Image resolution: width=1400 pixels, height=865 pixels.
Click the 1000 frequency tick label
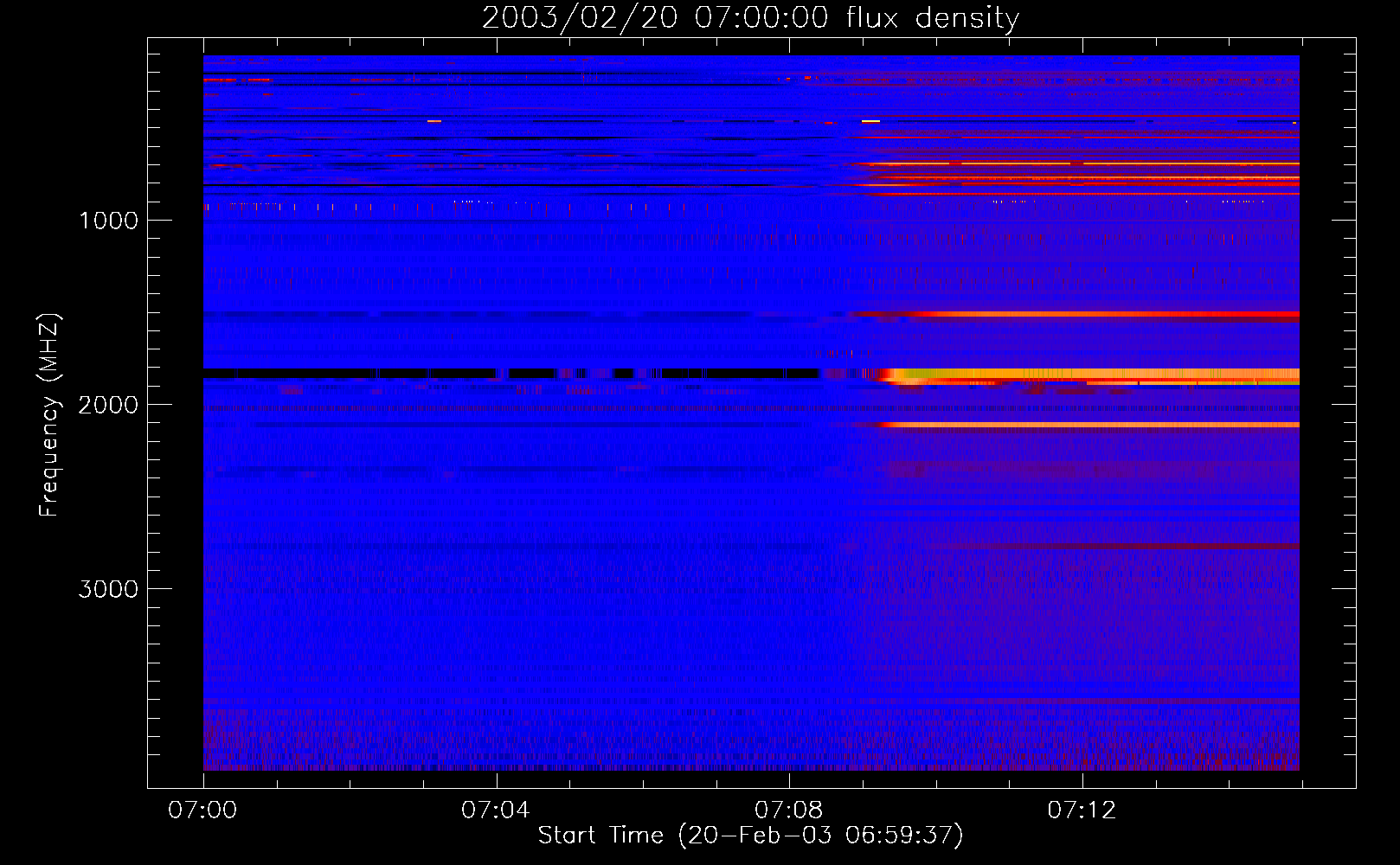108,221
